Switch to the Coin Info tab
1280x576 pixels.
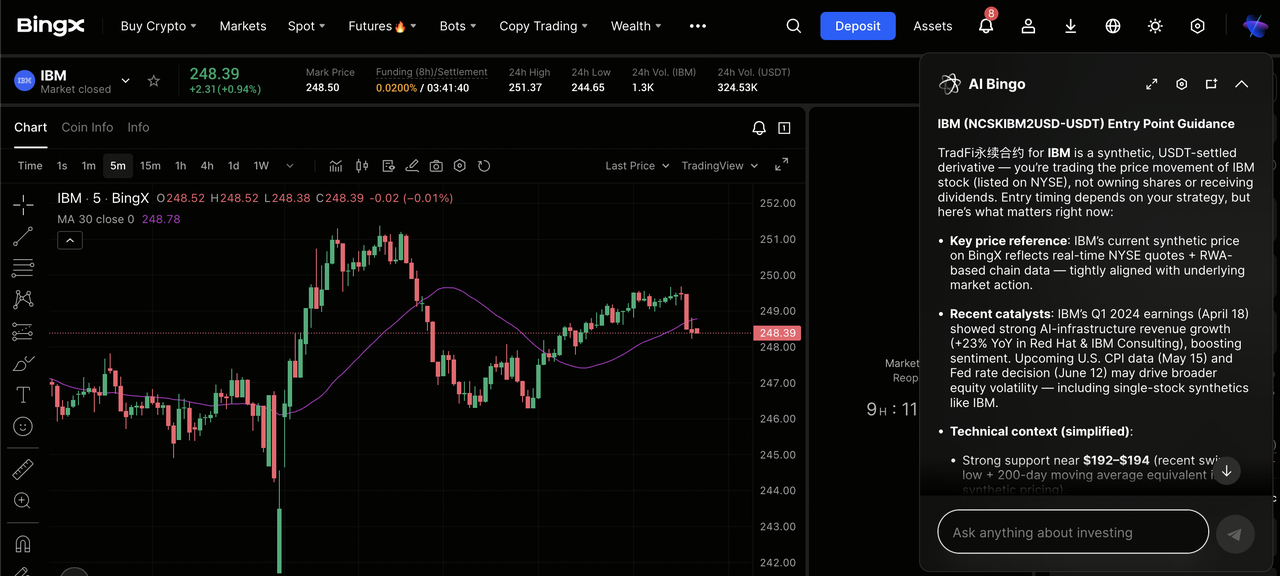pos(87,127)
